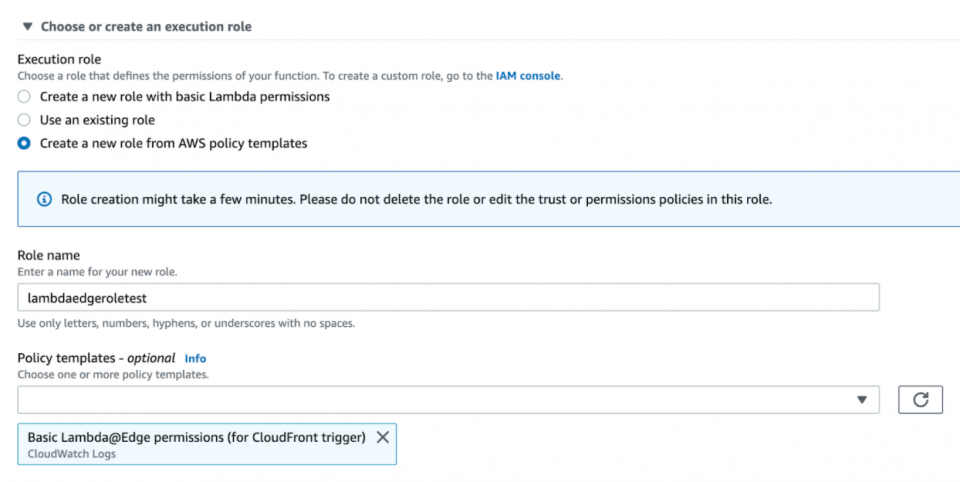Image resolution: width=960 pixels, height=482 pixels.
Task: Click the Basic Lambda@Edge permissions chip
Action: click(196, 437)
